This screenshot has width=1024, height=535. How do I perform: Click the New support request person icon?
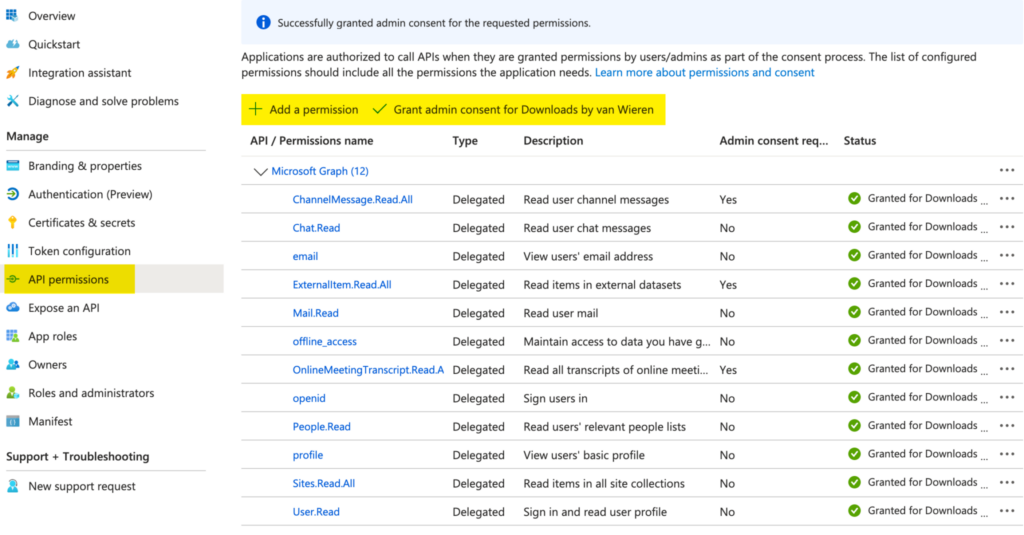pyautogui.click(x=12, y=486)
